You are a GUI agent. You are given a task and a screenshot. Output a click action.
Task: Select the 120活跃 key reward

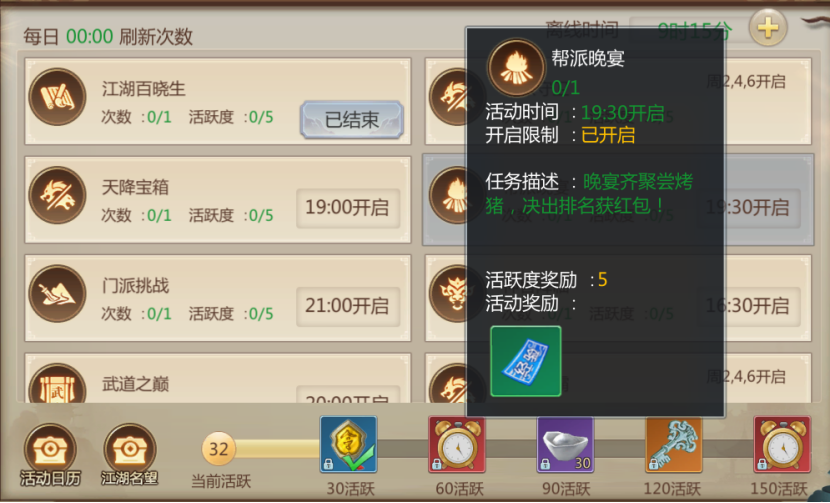point(674,444)
